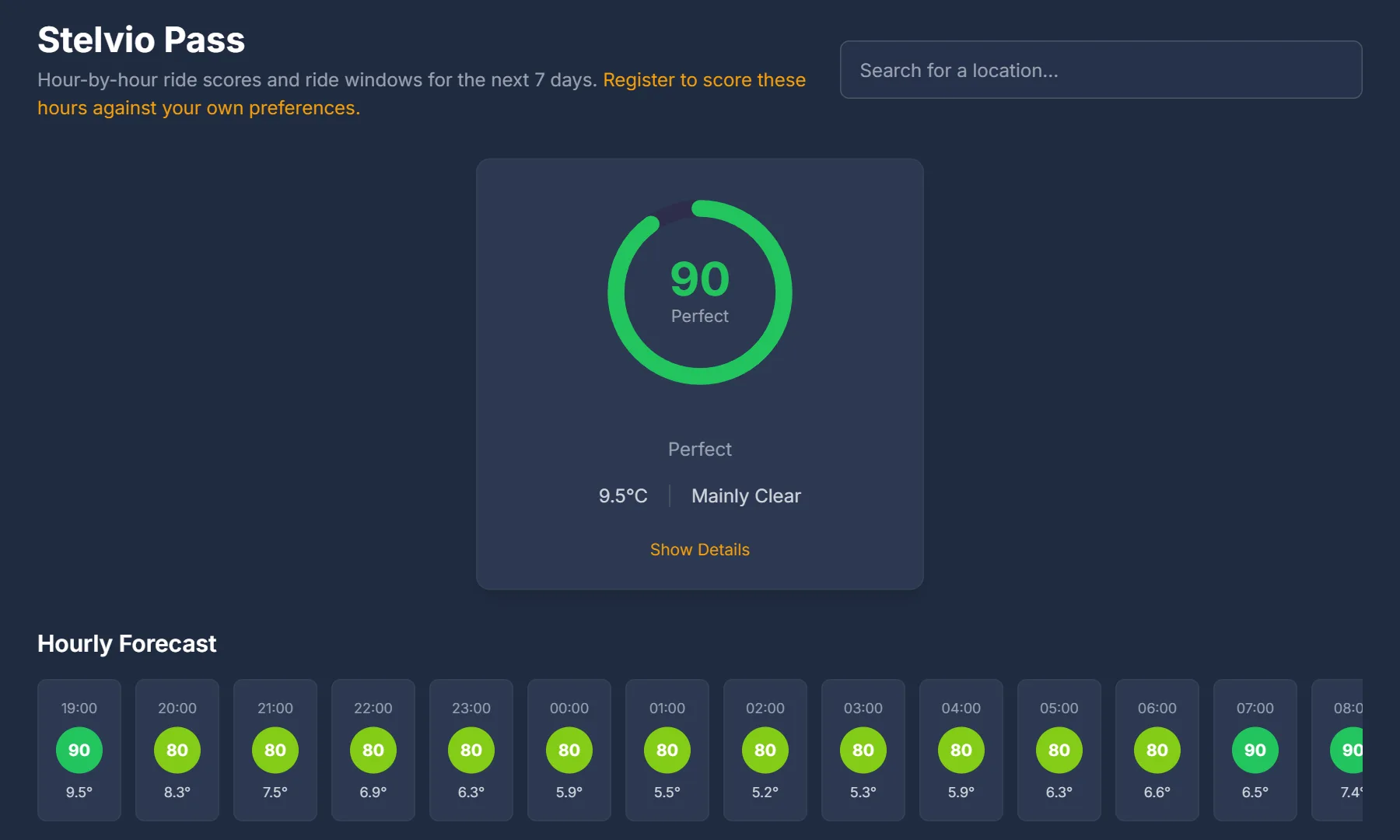The image size is (1400, 840).
Task: Select the 20:00 score badge
Action: 177,750
